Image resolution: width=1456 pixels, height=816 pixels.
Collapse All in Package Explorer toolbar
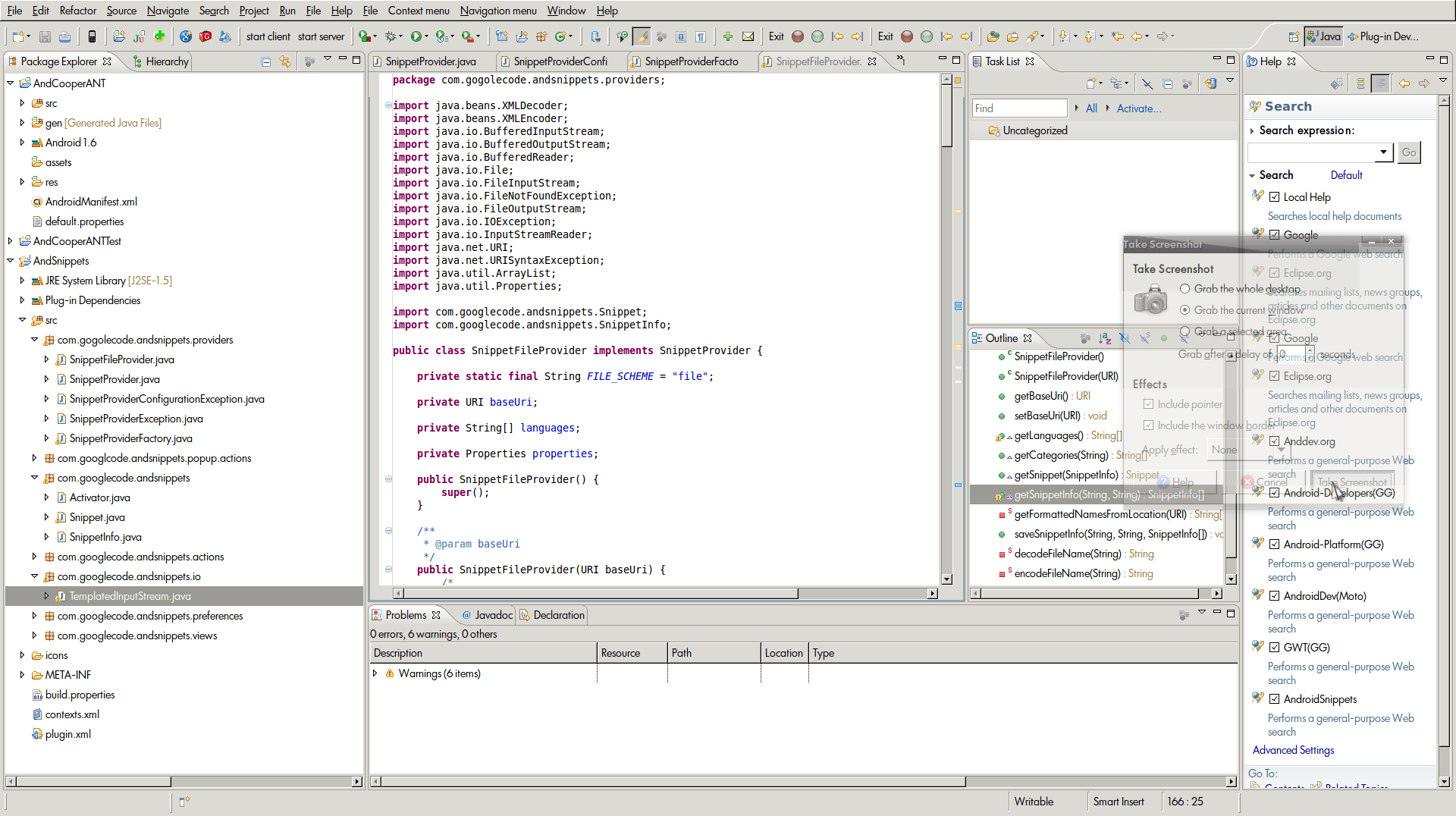point(266,61)
